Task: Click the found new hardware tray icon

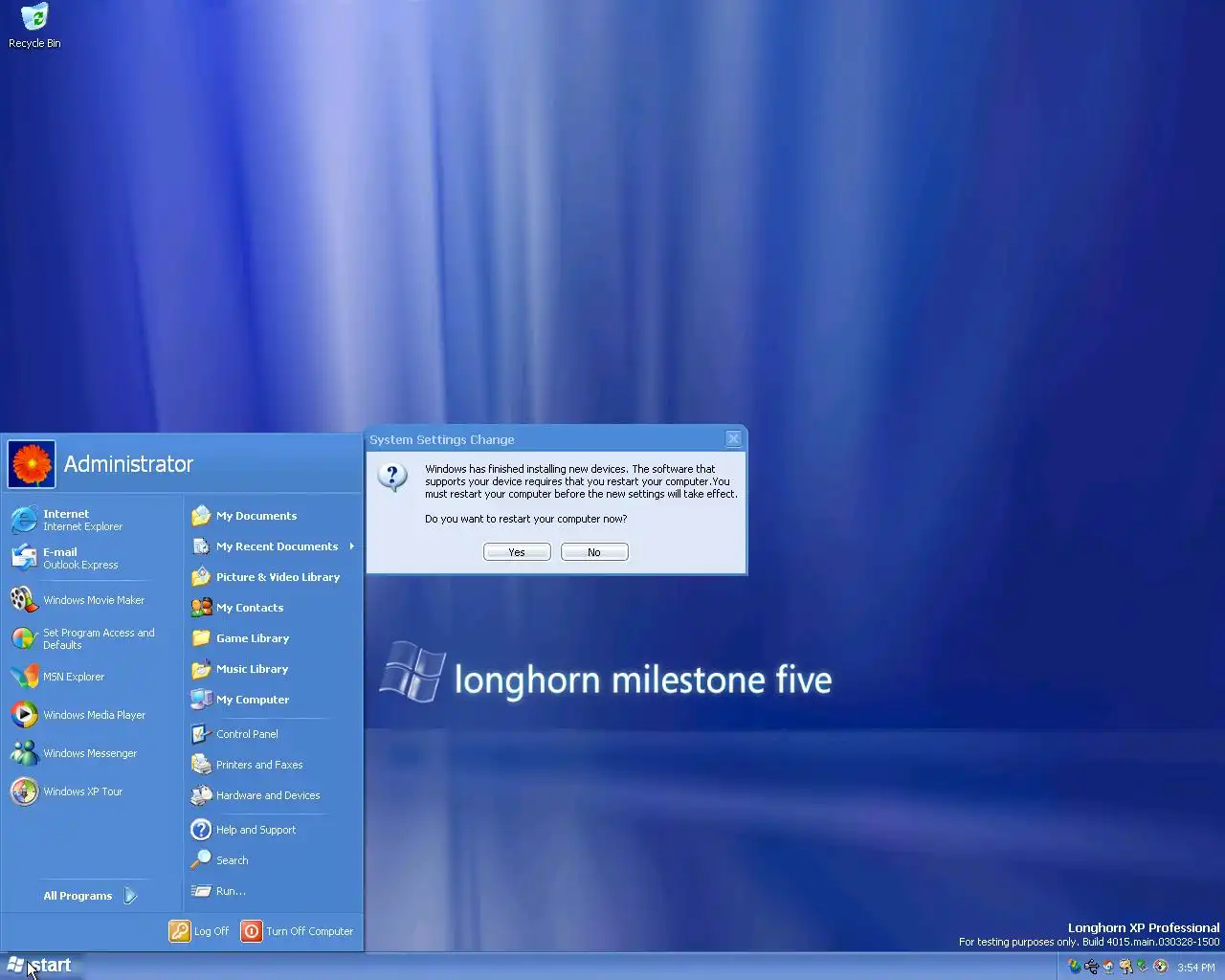Action: [1125, 967]
